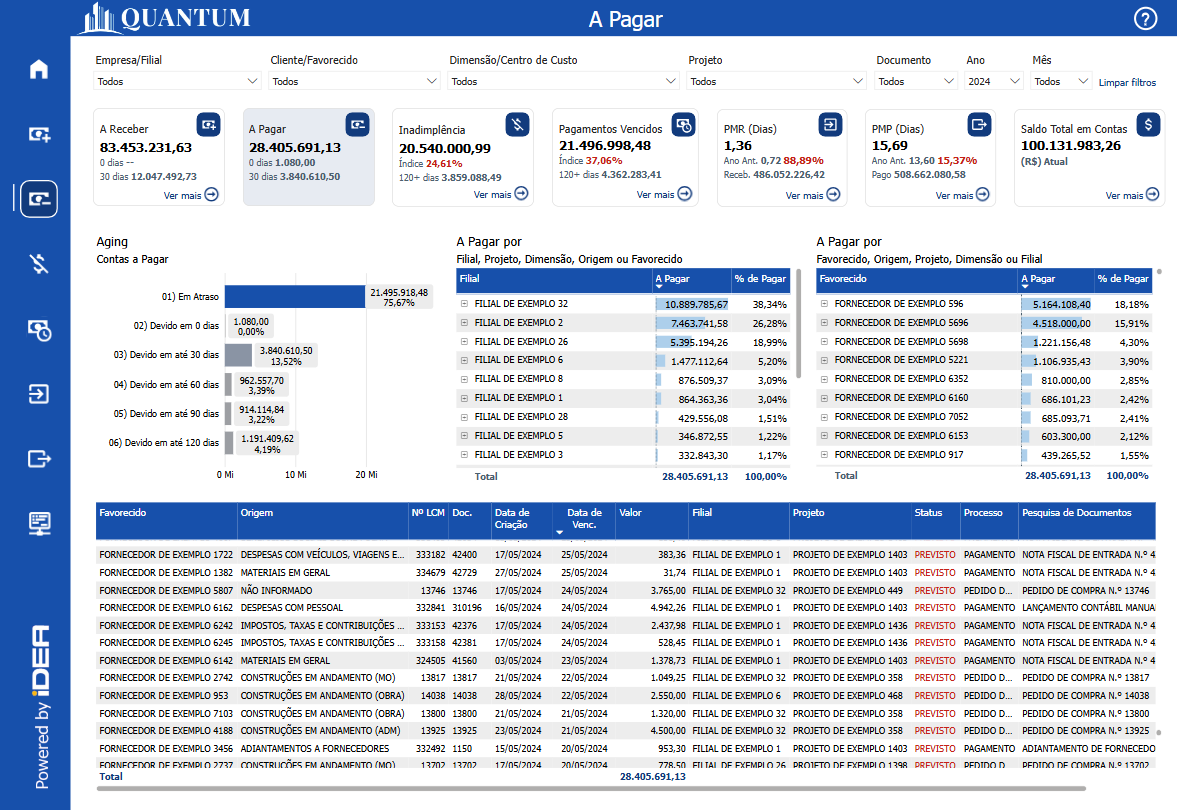Toggle sort order on the Data de Venc. column

point(584,518)
